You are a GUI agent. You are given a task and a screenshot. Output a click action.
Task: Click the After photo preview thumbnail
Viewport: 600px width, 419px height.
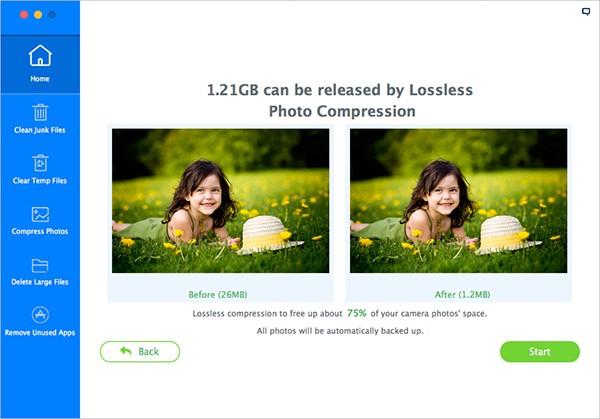pos(458,201)
